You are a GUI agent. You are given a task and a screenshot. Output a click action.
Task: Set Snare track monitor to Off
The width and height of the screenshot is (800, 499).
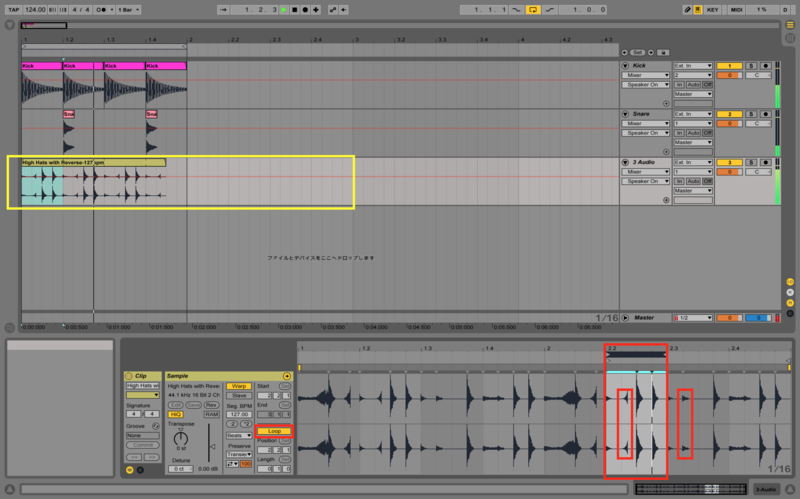point(707,133)
